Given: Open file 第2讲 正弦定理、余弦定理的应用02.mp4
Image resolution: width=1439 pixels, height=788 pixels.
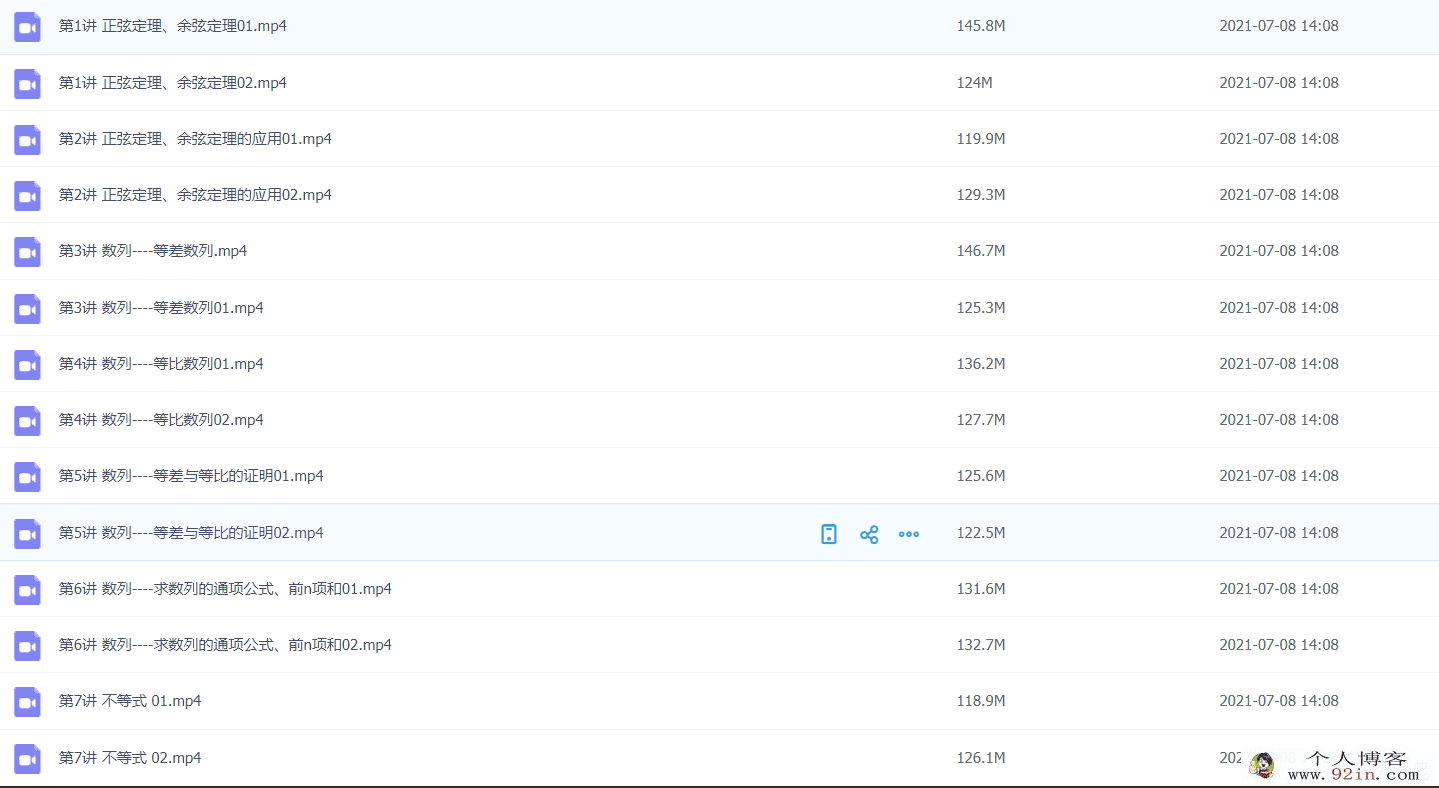Looking at the screenshot, I should coord(196,194).
